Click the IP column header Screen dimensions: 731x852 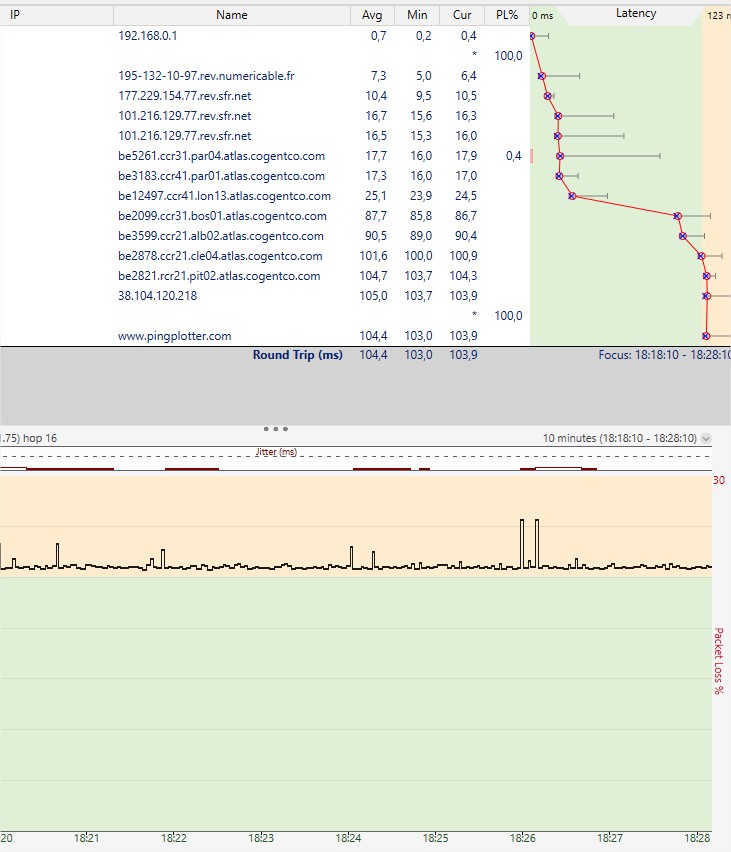click(15, 15)
